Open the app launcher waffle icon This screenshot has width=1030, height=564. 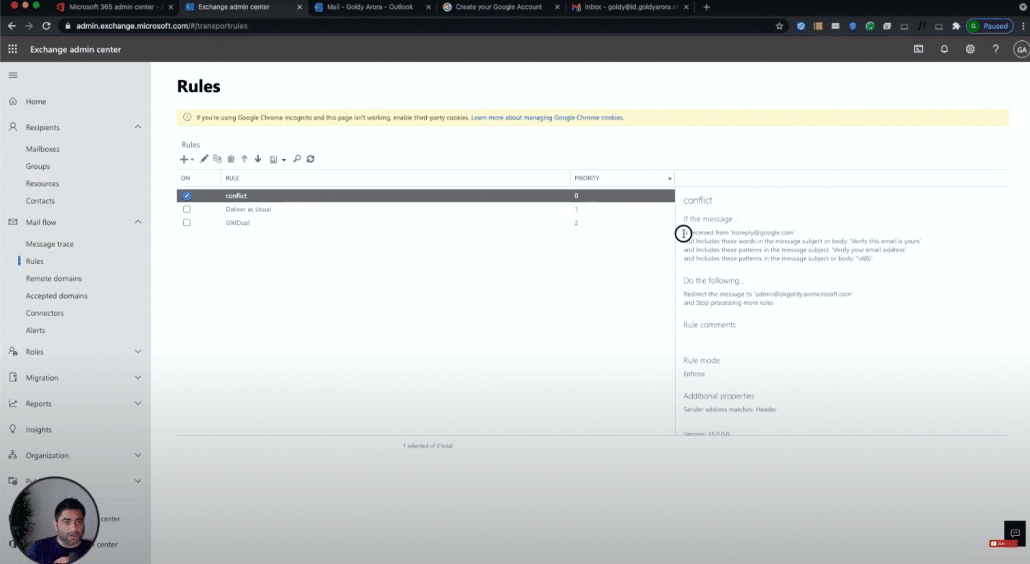coord(12,49)
